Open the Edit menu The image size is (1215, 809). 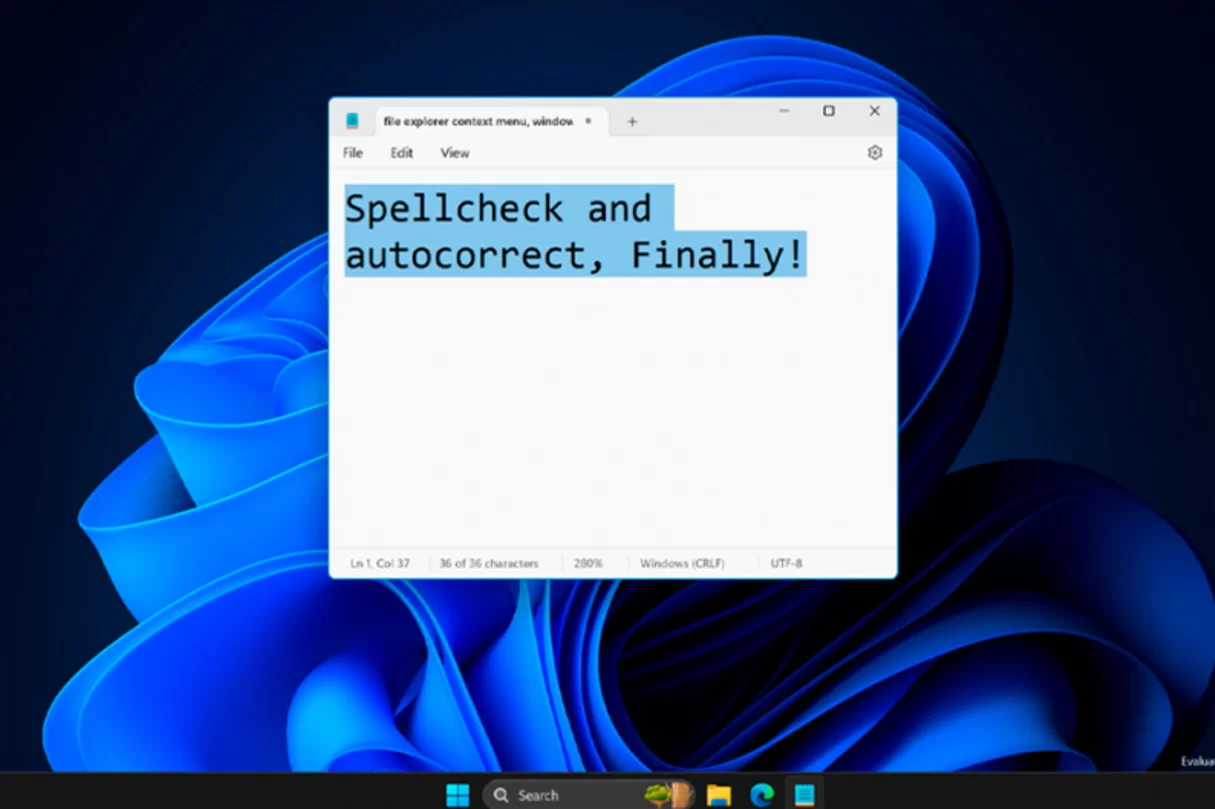[x=402, y=153]
